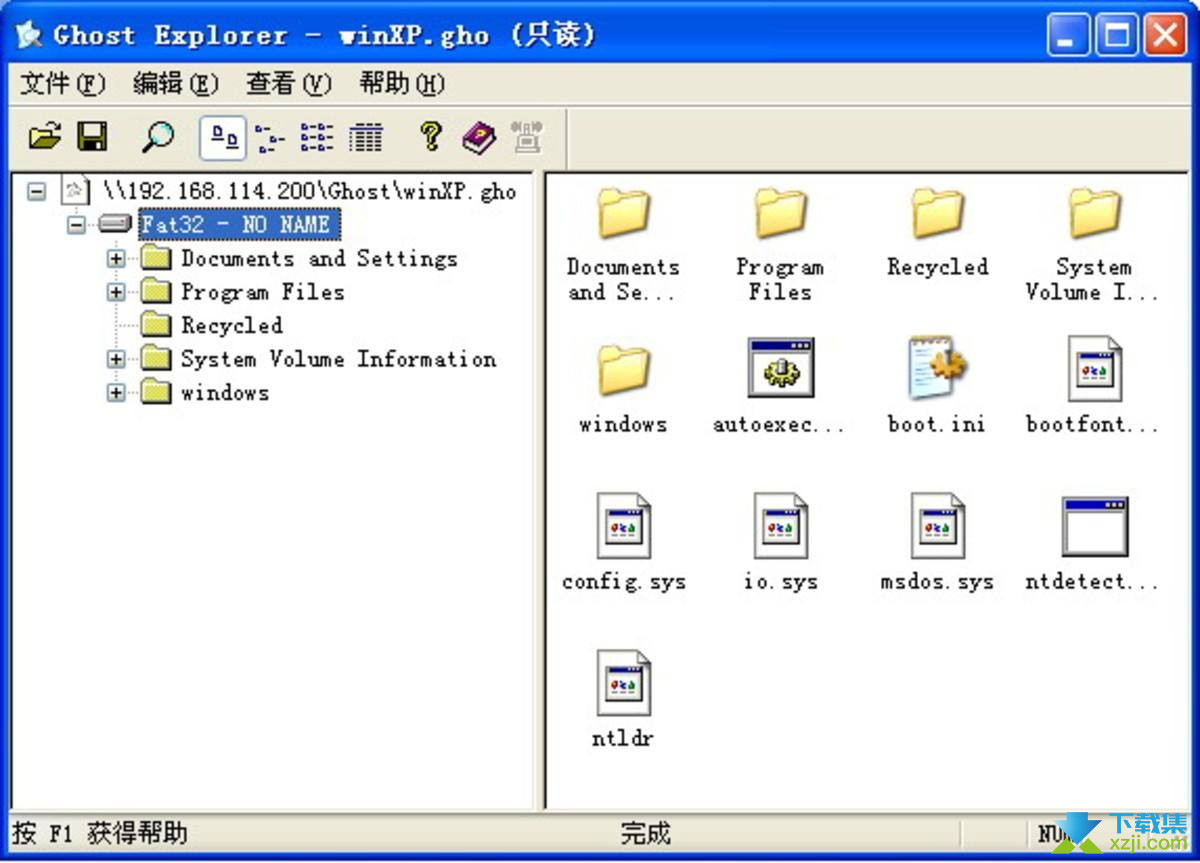Click the Save floppy disk toolbar icon
The height and width of the screenshot is (863, 1200).
(x=94, y=137)
